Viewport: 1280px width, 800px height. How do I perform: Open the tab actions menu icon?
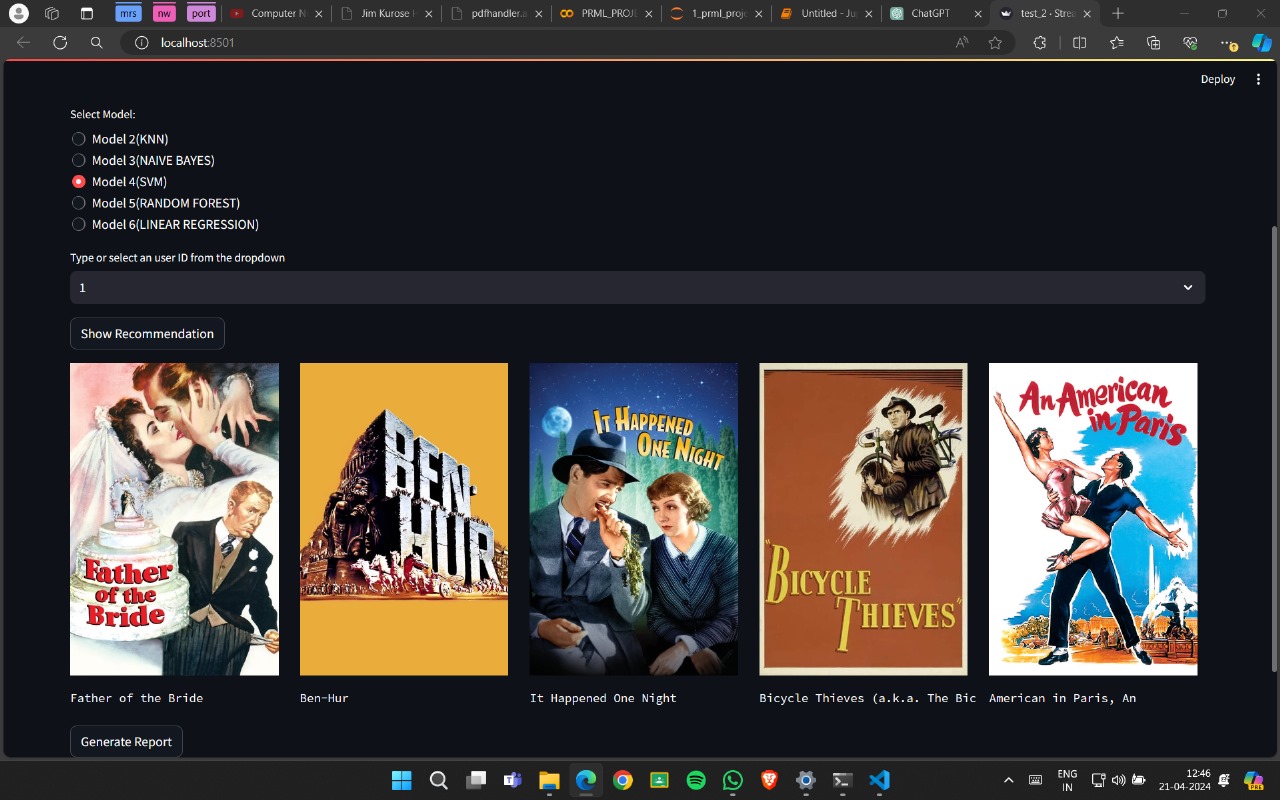[x=86, y=14]
